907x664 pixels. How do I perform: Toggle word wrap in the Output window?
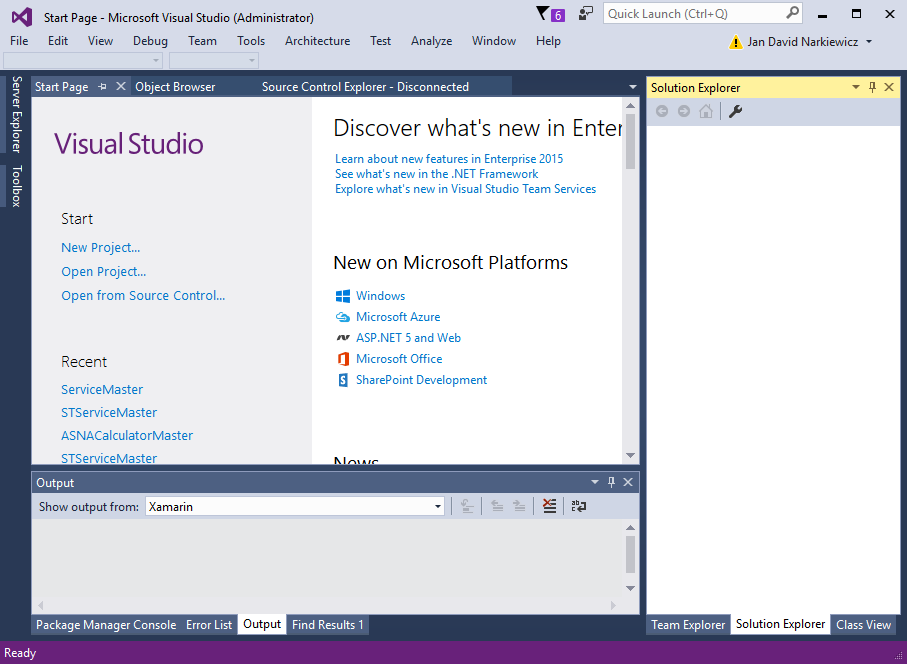[x=578, y=506]
